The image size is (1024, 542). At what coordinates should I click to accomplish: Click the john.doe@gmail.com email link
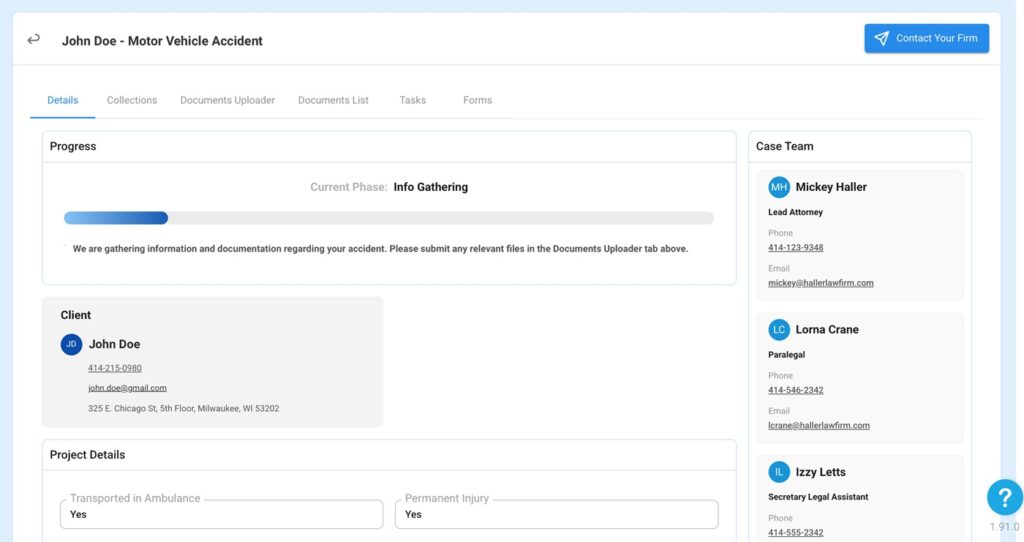pos(127,388)
